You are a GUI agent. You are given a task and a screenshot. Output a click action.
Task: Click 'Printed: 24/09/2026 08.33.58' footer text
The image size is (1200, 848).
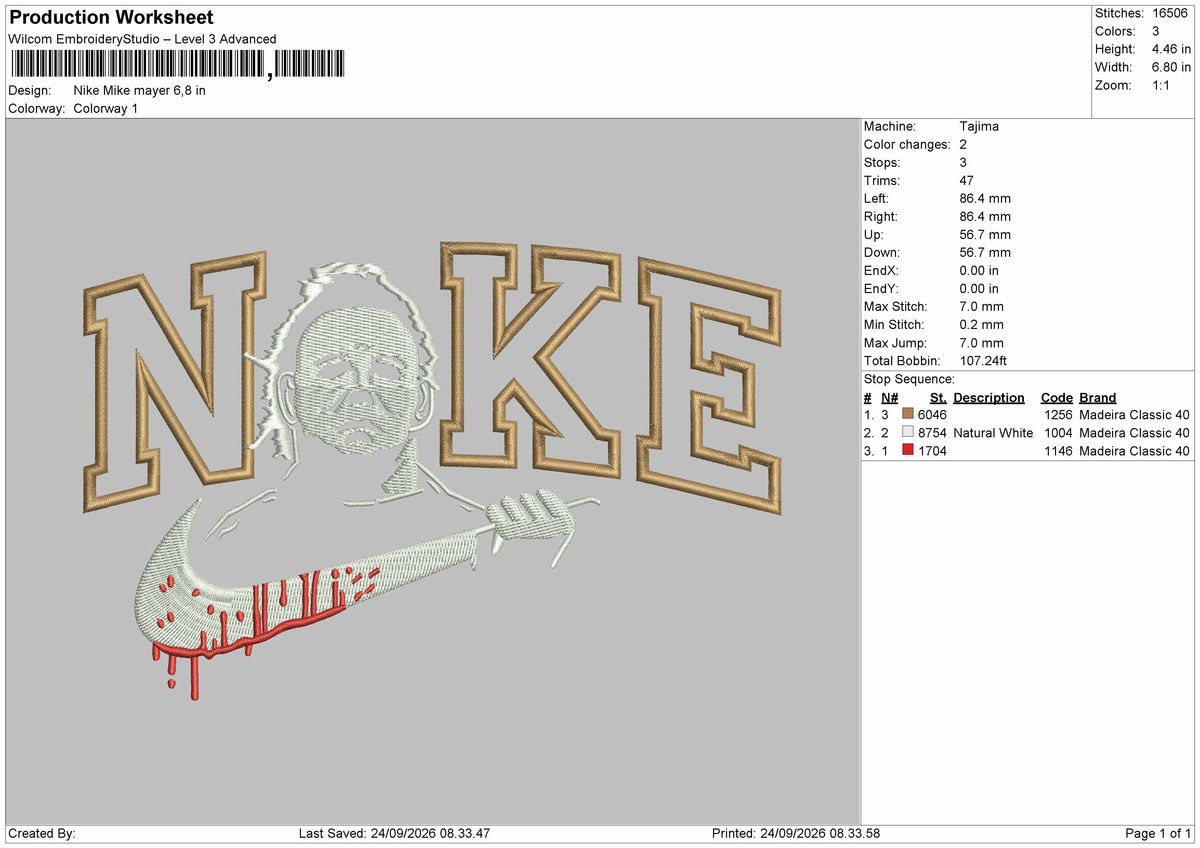tap(796, 834)
